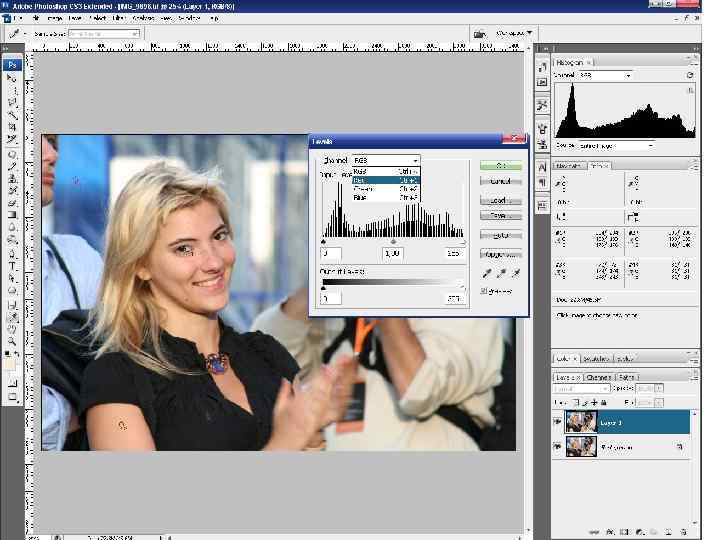Screen dimensions: 720x540
Task: Click the foreground color swatch
Action: pyautogui.click(x=9, y=364)
